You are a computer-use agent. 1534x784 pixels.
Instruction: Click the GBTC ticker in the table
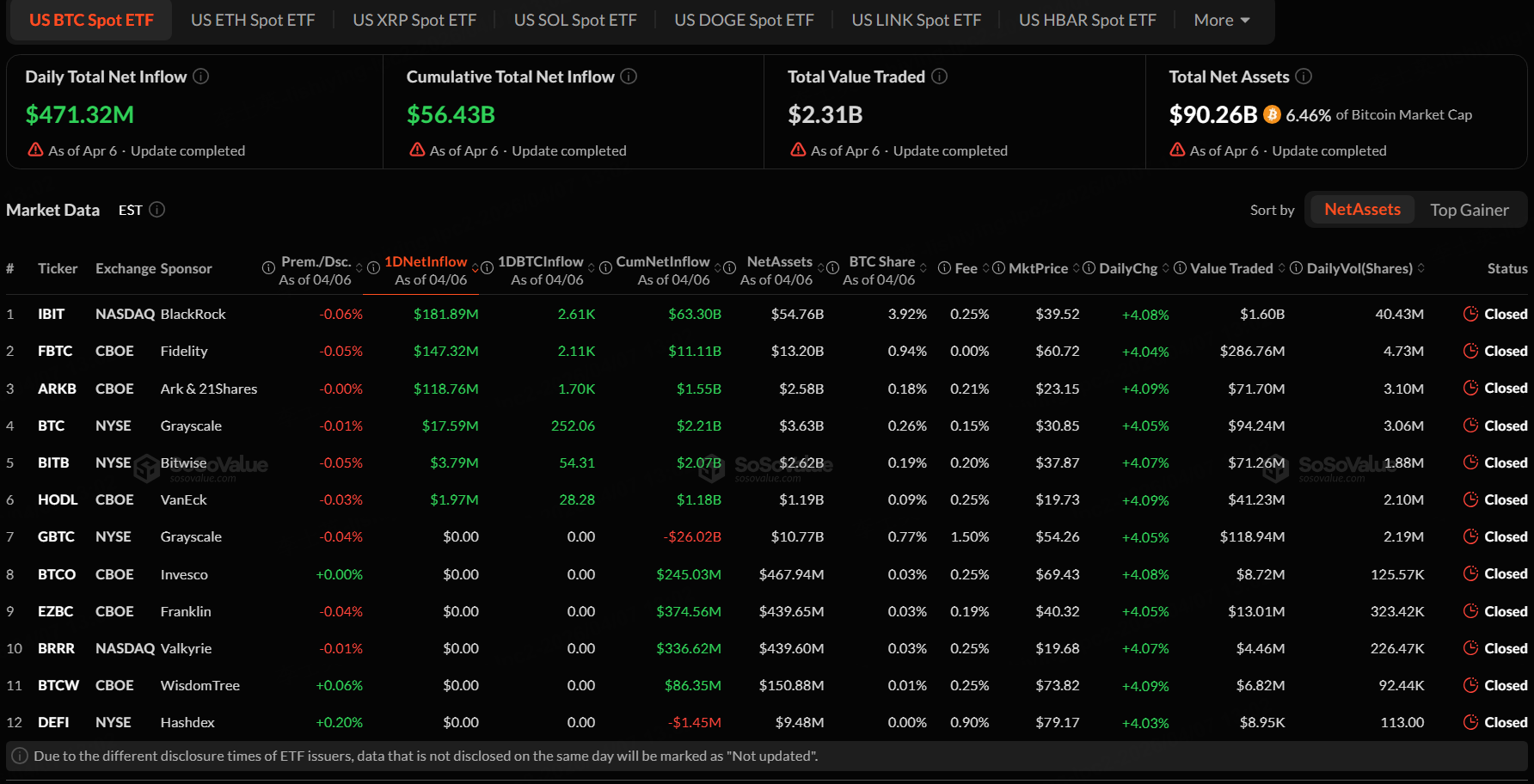pyautogui.click(x=56, y=536)
